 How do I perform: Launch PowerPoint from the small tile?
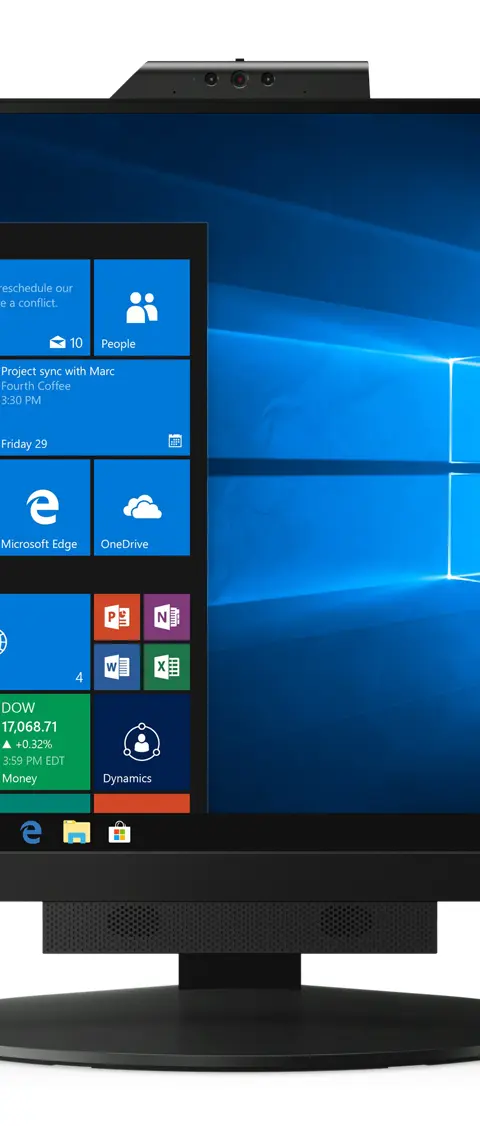(117, 617)
